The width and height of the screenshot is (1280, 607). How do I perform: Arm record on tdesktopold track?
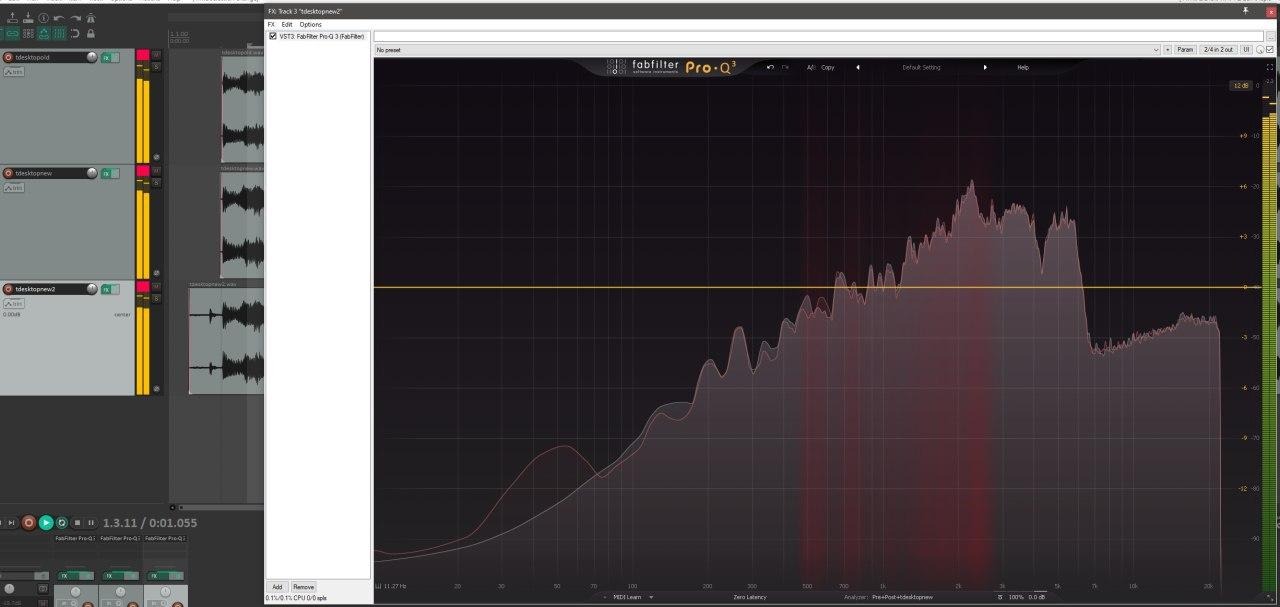click(x=8, y=58)
